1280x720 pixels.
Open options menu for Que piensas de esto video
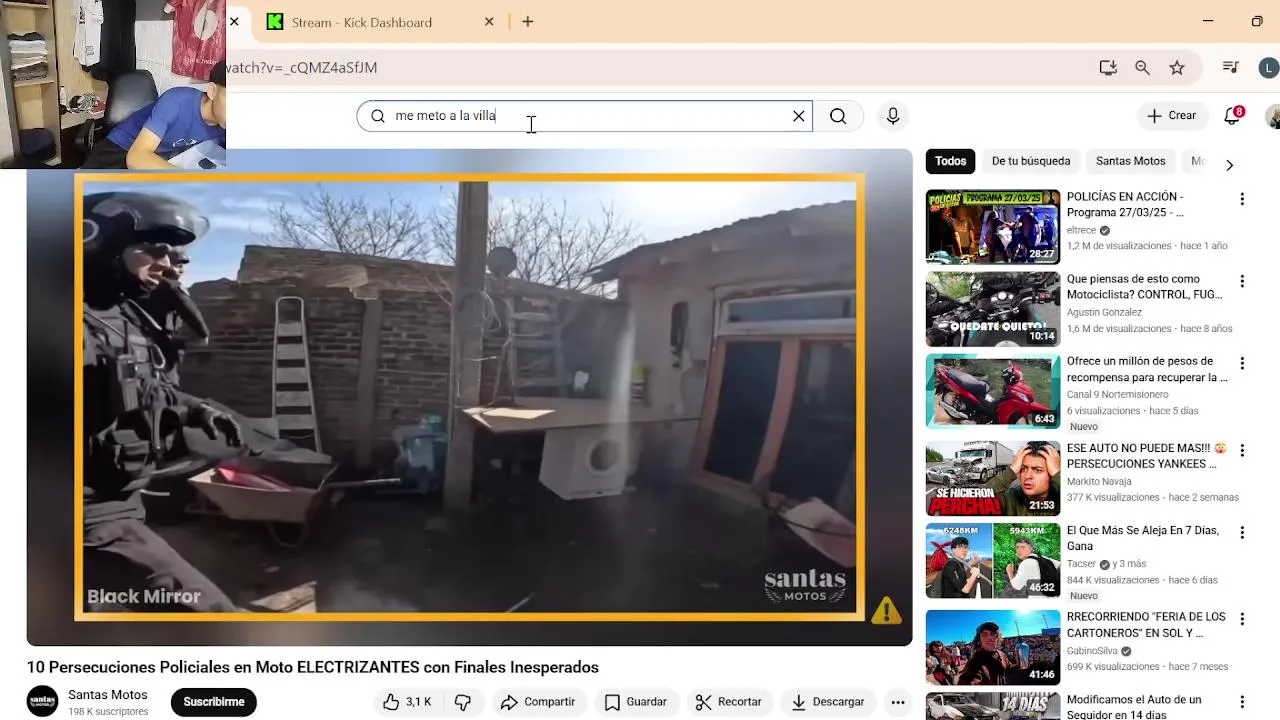pos(1242,281)
